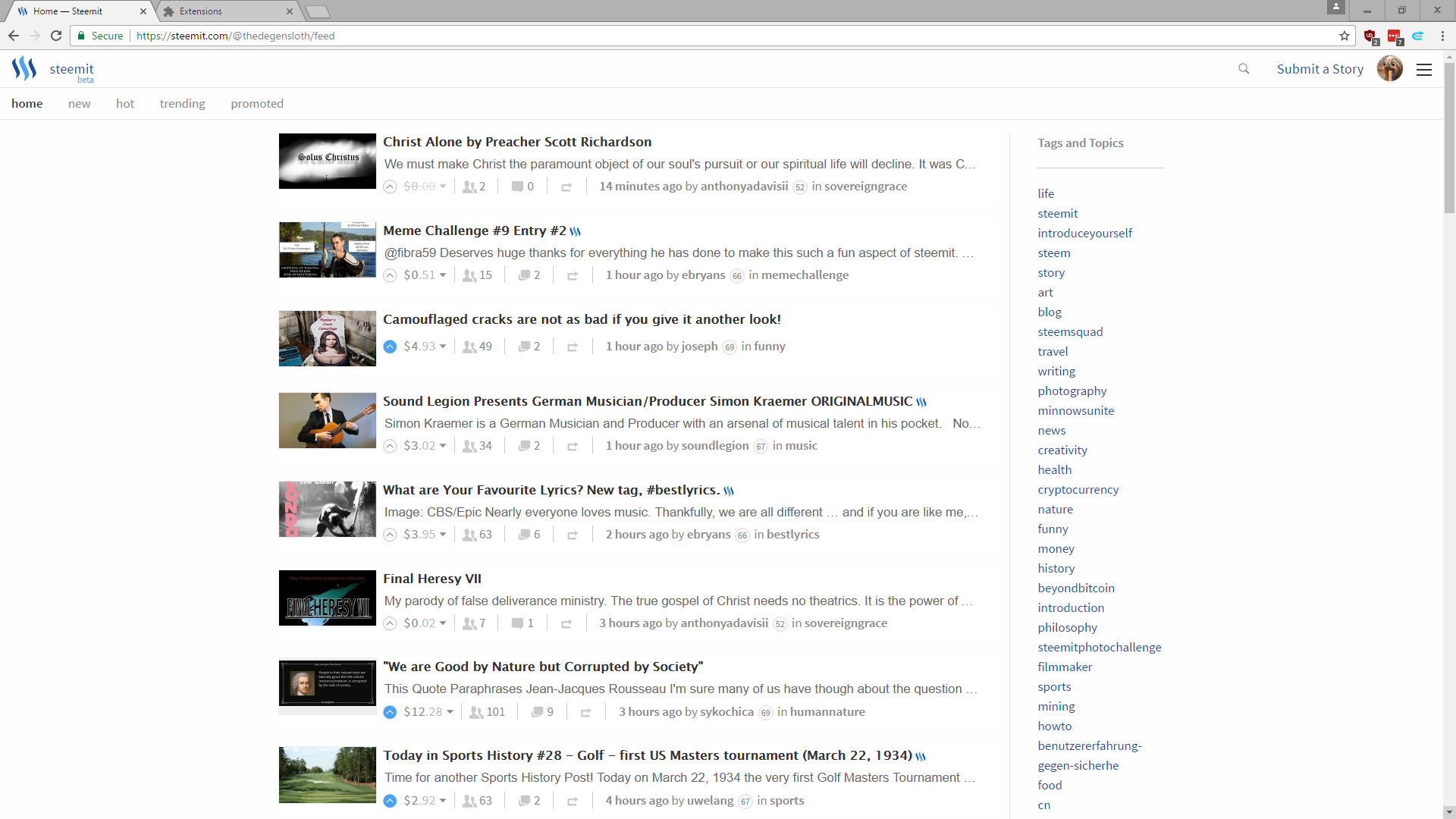Switch to the hot tab
This screenshot has width=1456, height=819.
point(125,104)
